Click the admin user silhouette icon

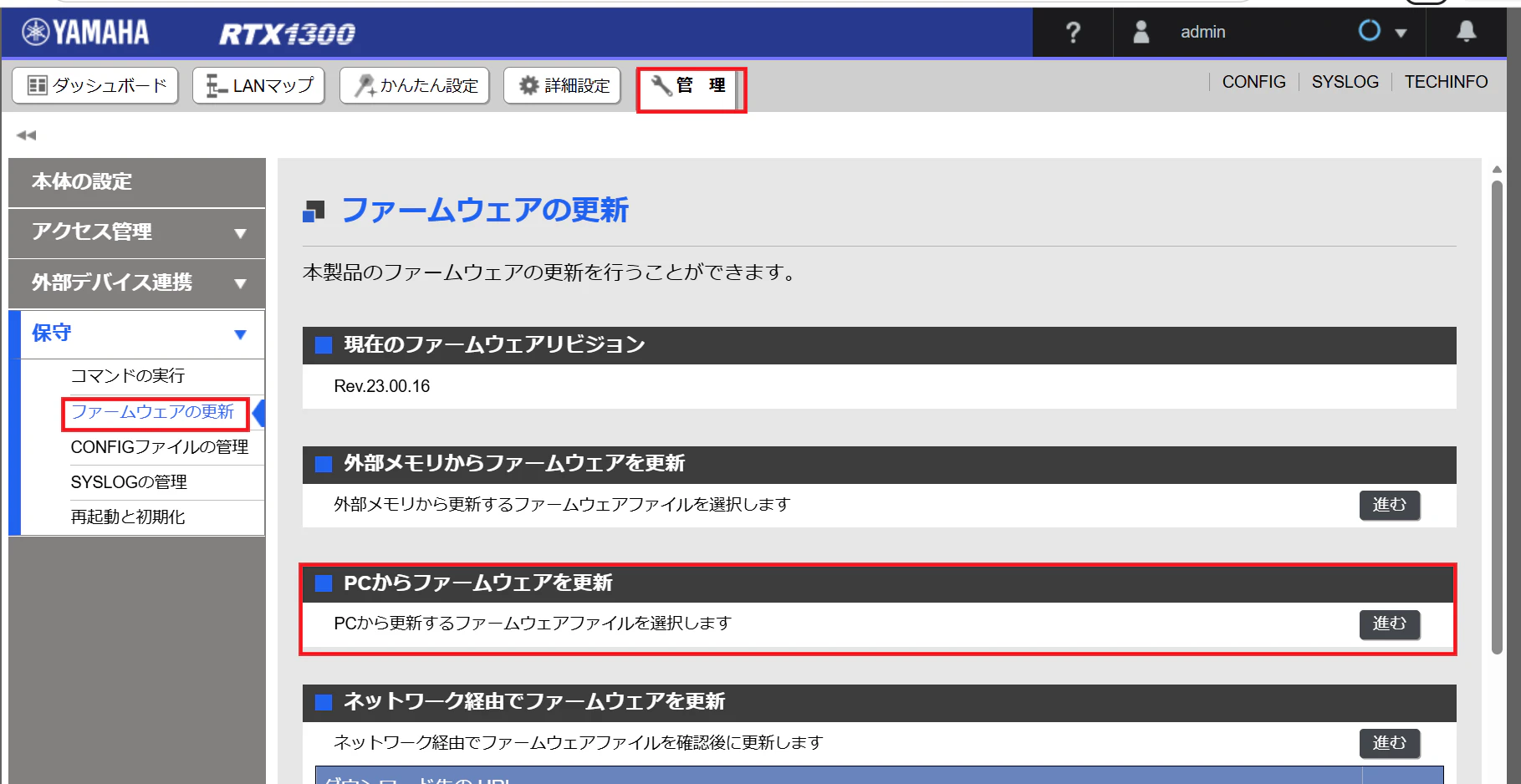tap(1141, 32)
